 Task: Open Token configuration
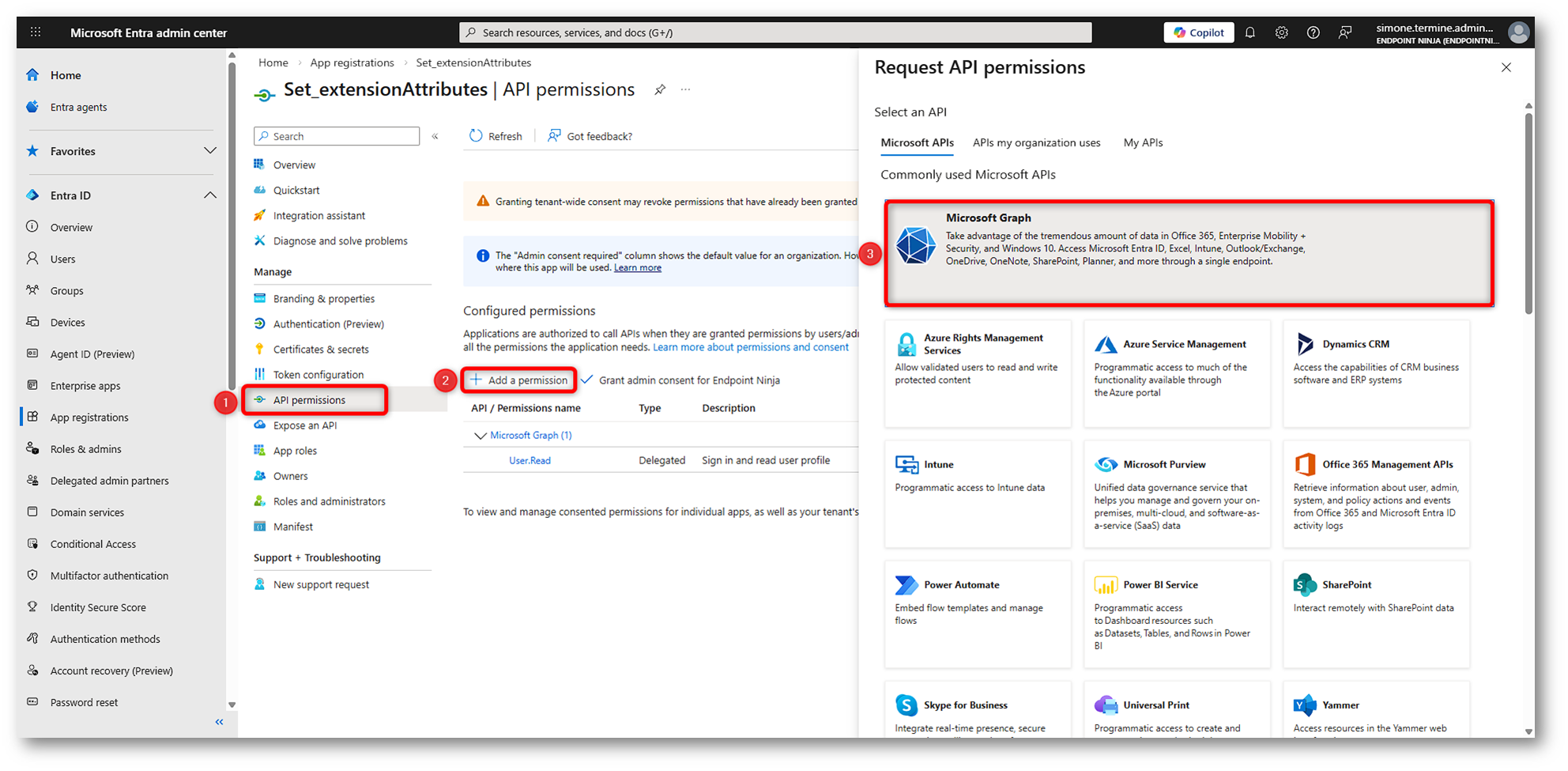point(318,374)
